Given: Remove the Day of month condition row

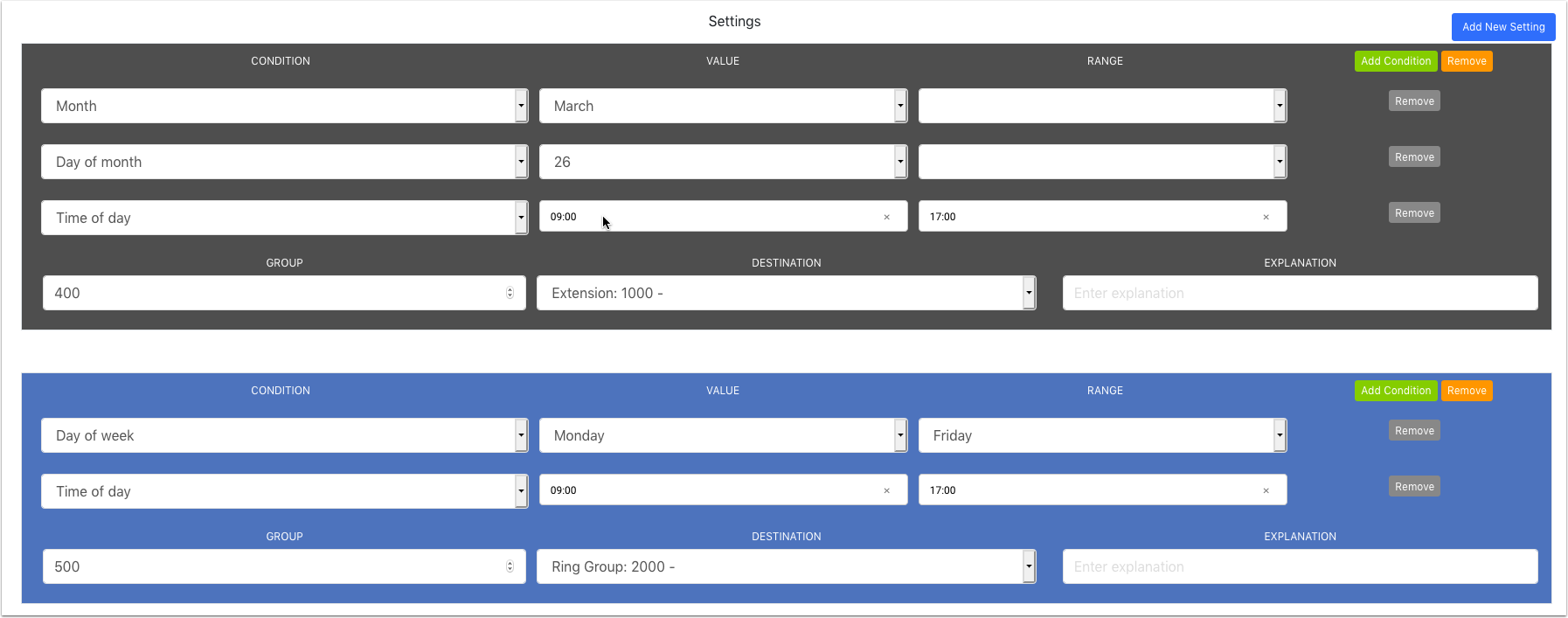Looking at the screenshot, I should pyautogui.click(x=1413, y=157).
